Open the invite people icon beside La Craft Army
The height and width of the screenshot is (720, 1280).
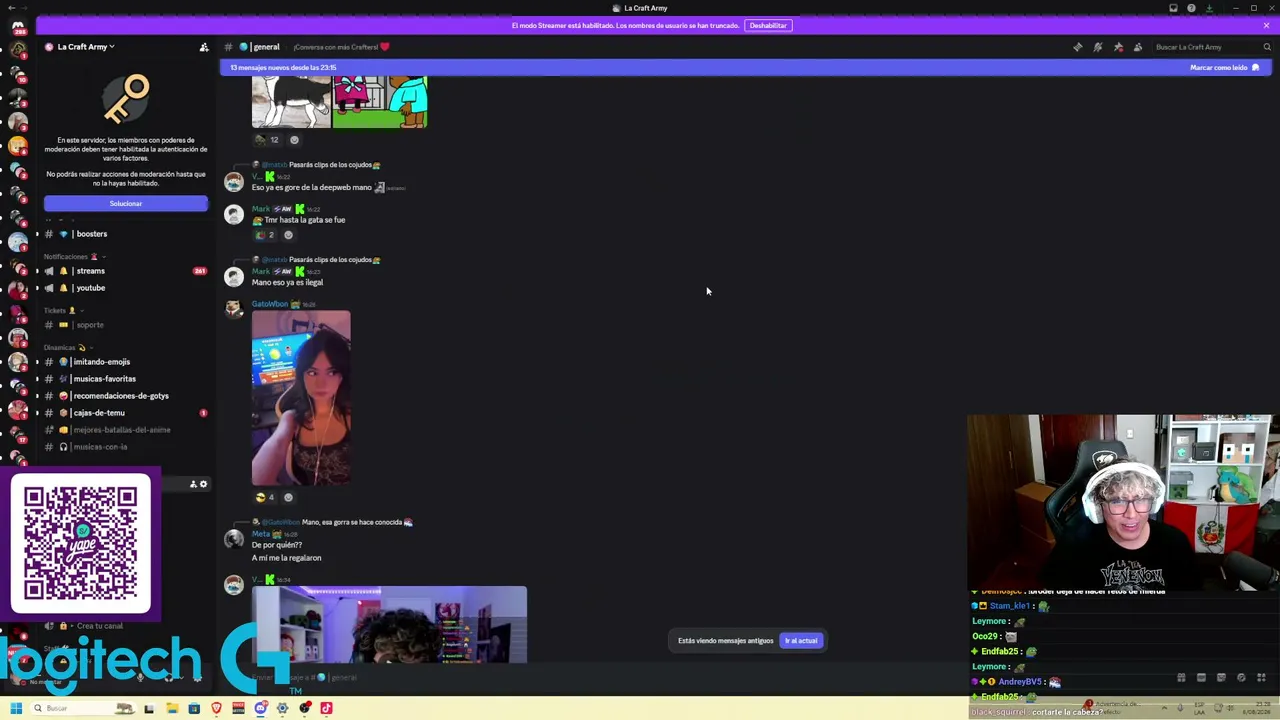tap(204, 47)
